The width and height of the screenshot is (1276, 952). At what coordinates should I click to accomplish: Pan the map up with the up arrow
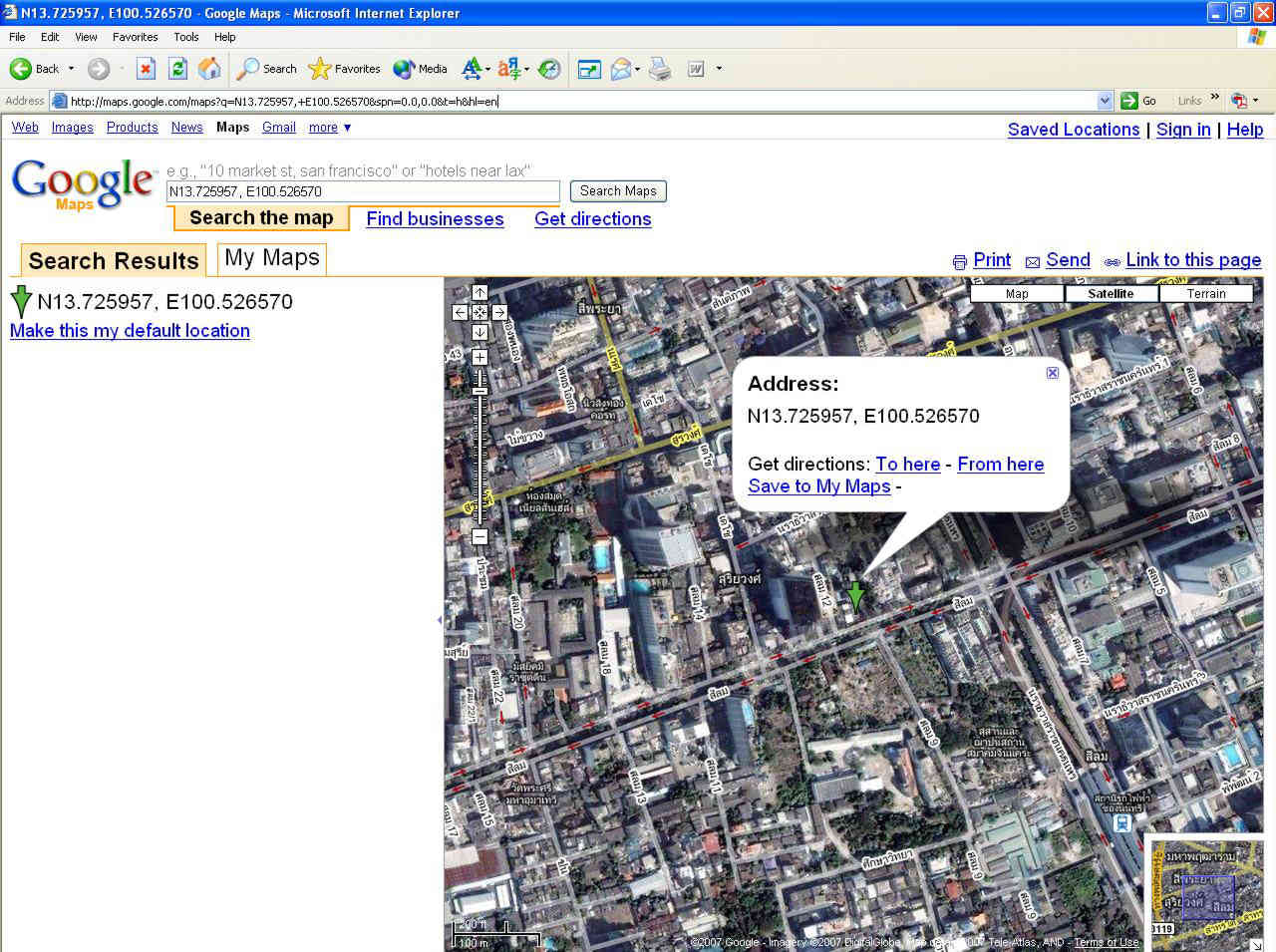[479, 293]
